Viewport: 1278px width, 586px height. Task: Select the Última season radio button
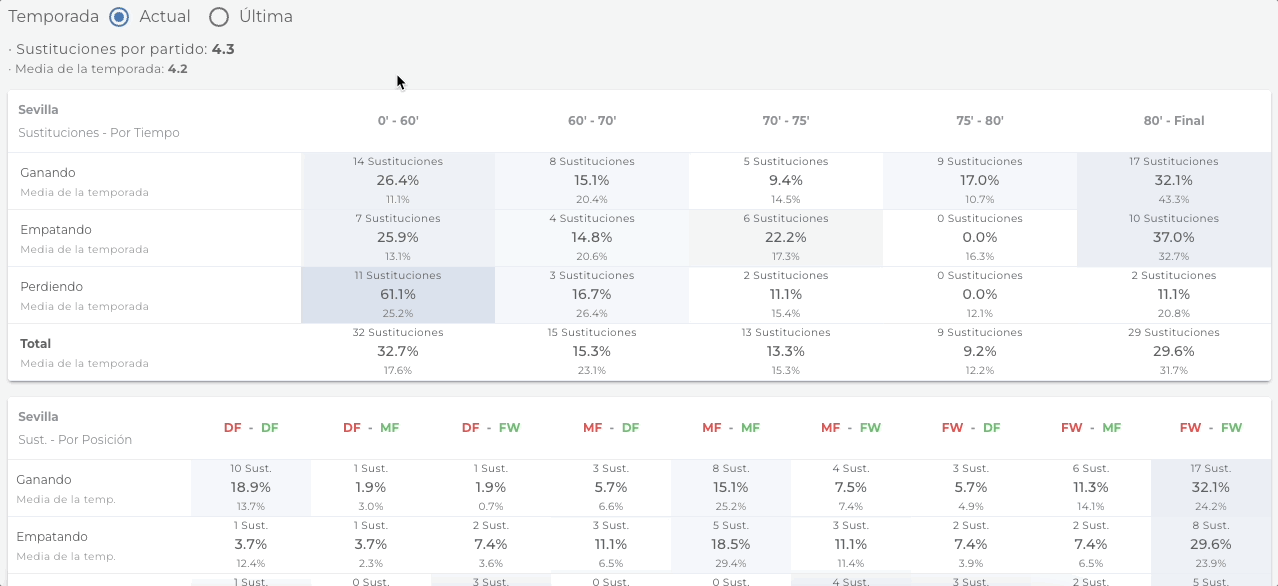coord(219,17)
